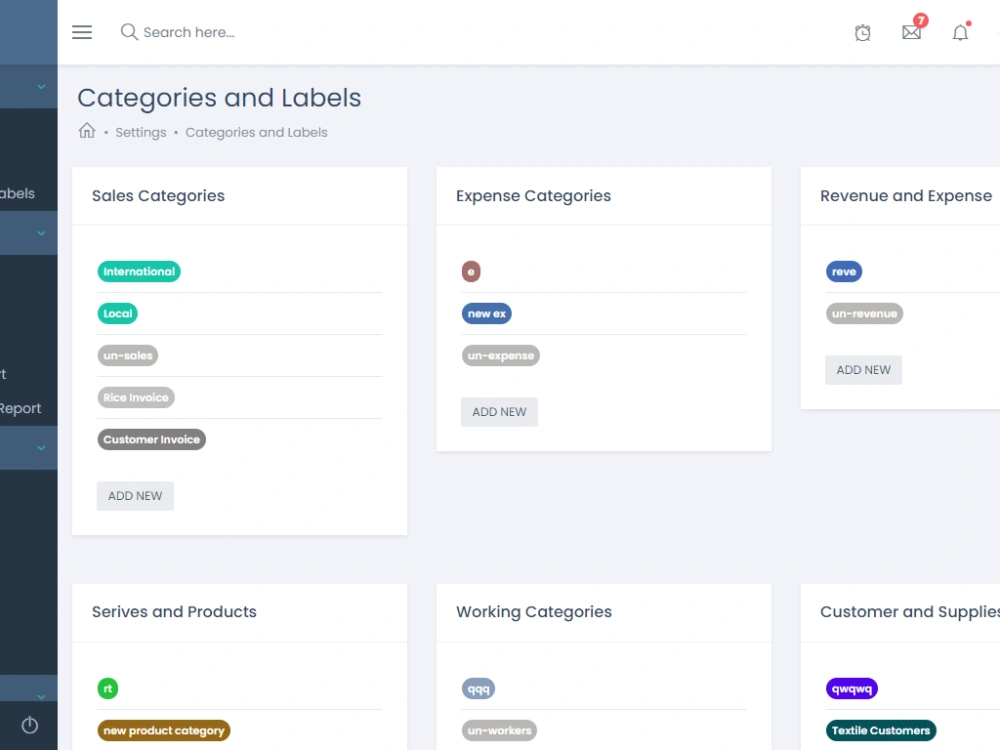Select the green rt label
The height and width of the screenshot is (750, 1000).
coord(108,689)
